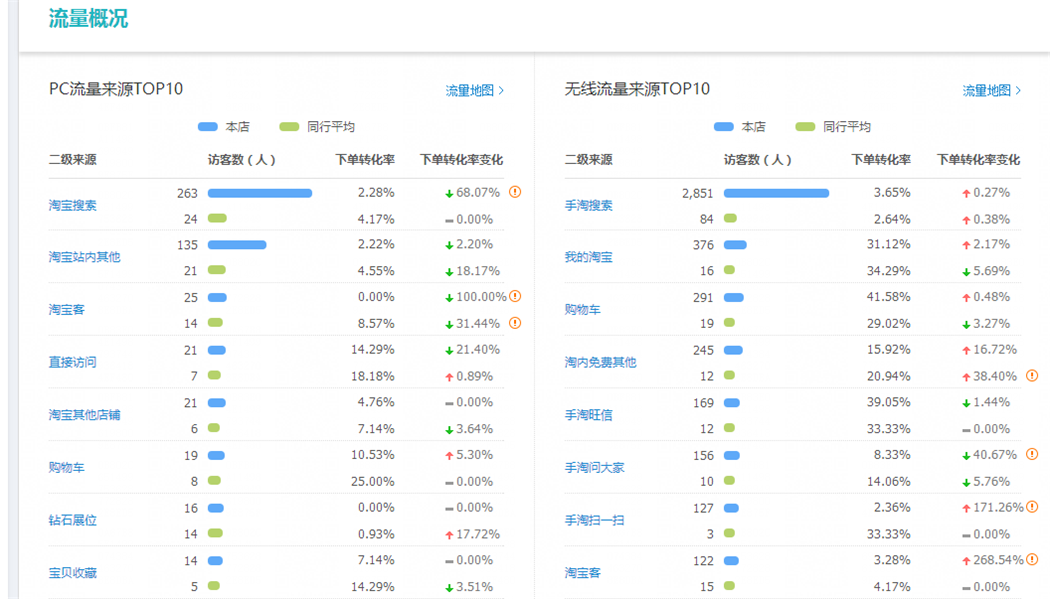Toggle the blue 本店 legend in PC panel
The image size is (1050, 599).
click(x=224, y=127)
